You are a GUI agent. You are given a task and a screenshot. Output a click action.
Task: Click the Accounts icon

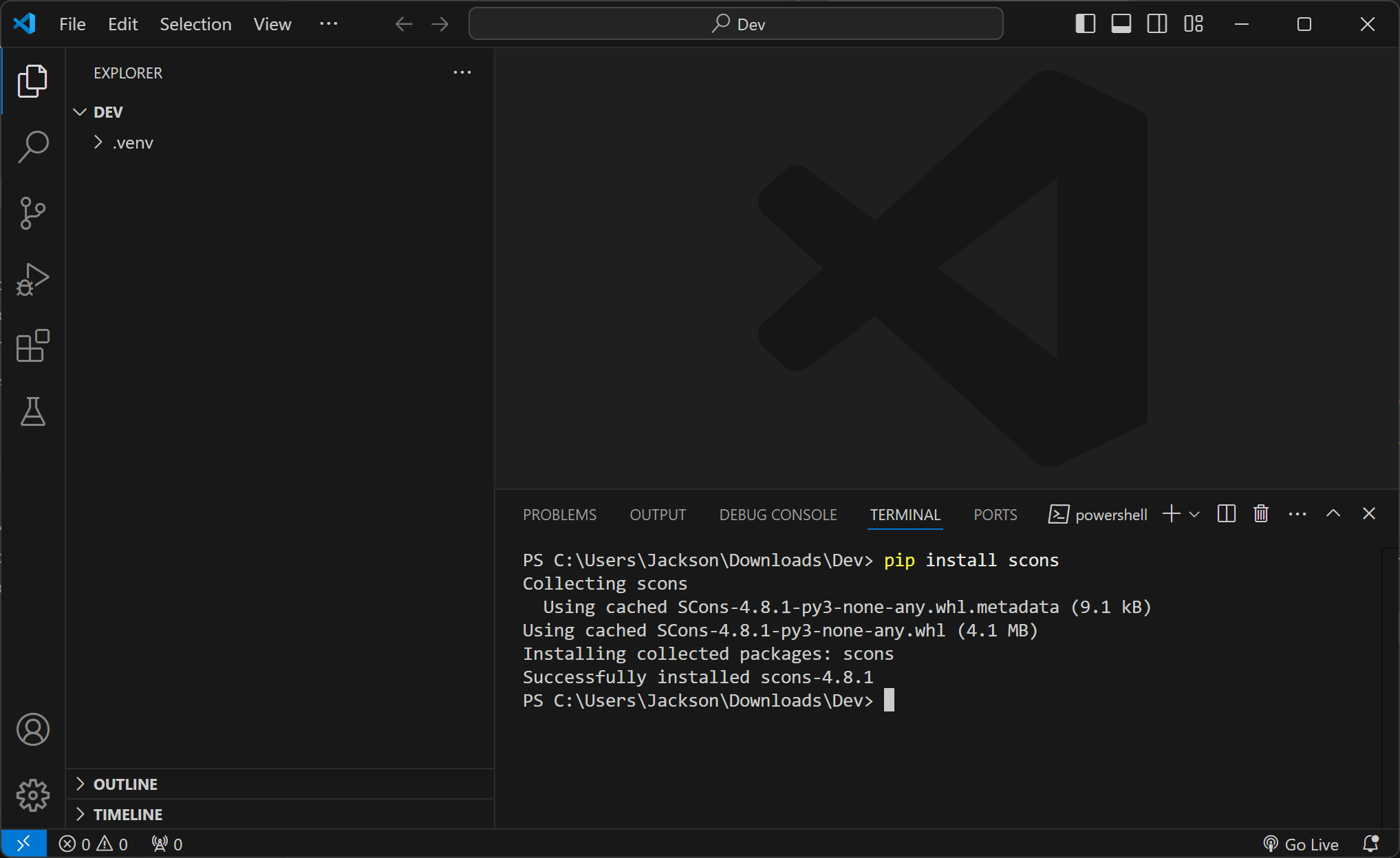click(x=32, y=729)
